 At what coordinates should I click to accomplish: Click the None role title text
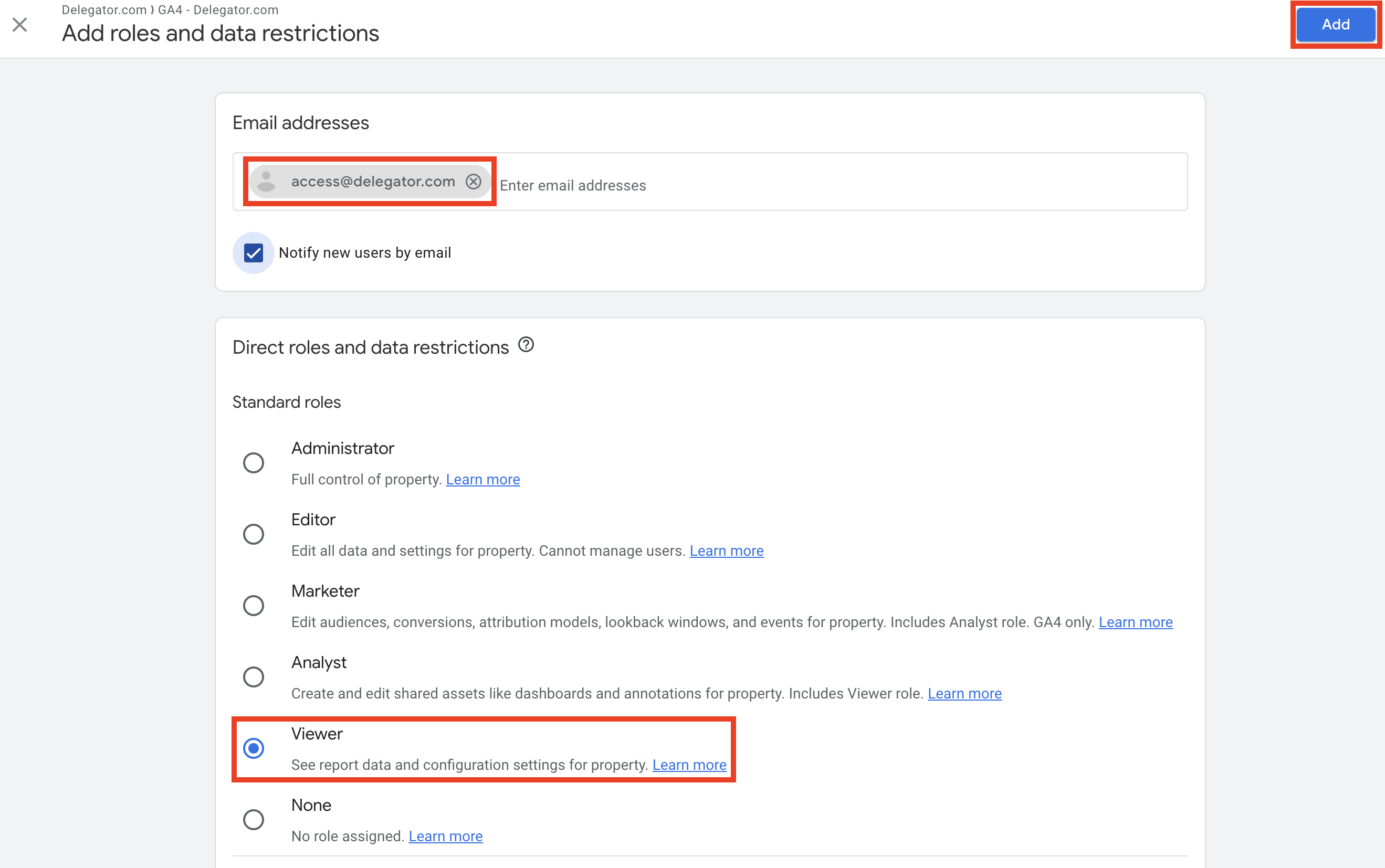tap(311, 805)
